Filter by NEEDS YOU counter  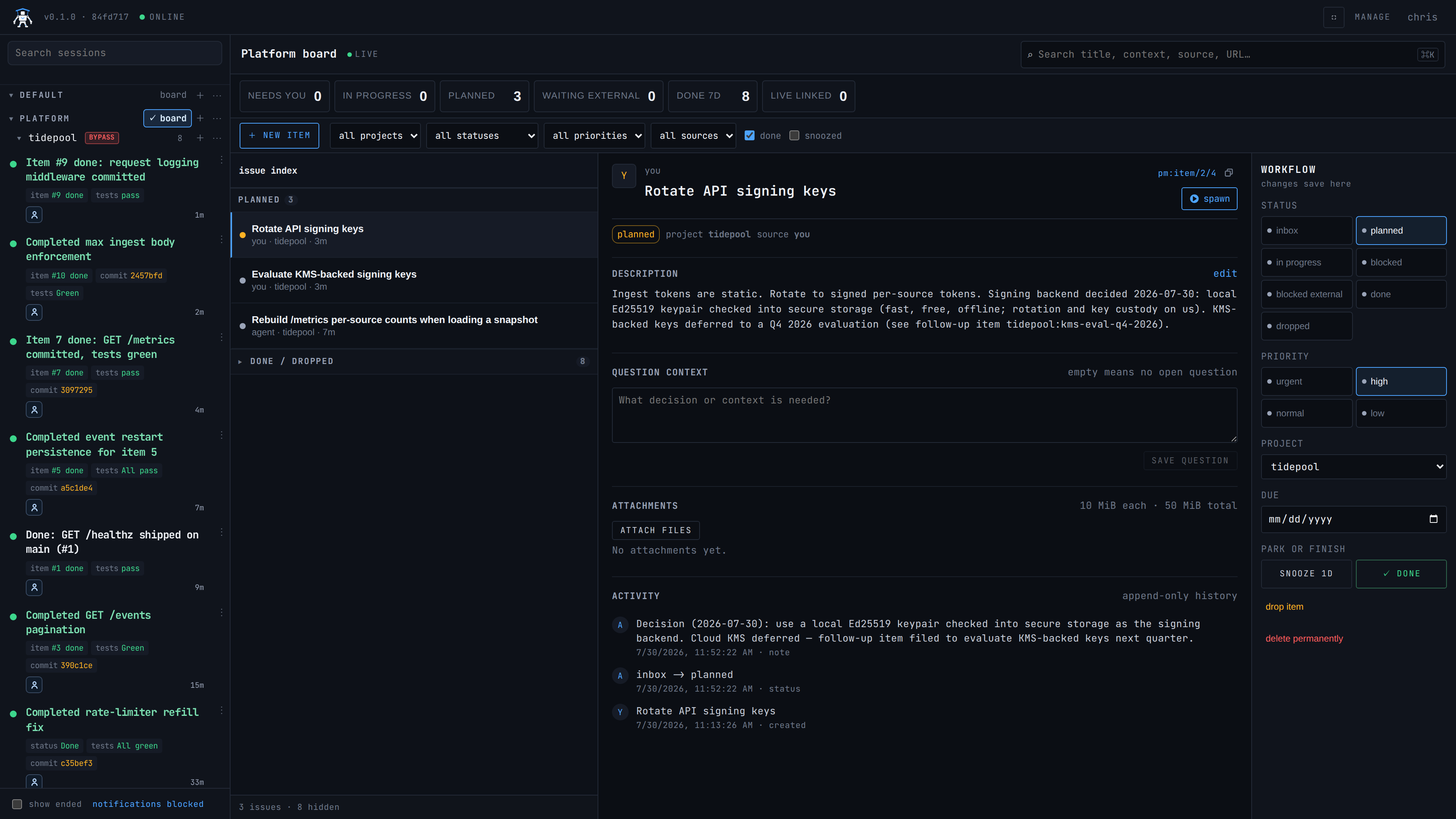pyautogui.click(x=284, y=96)
